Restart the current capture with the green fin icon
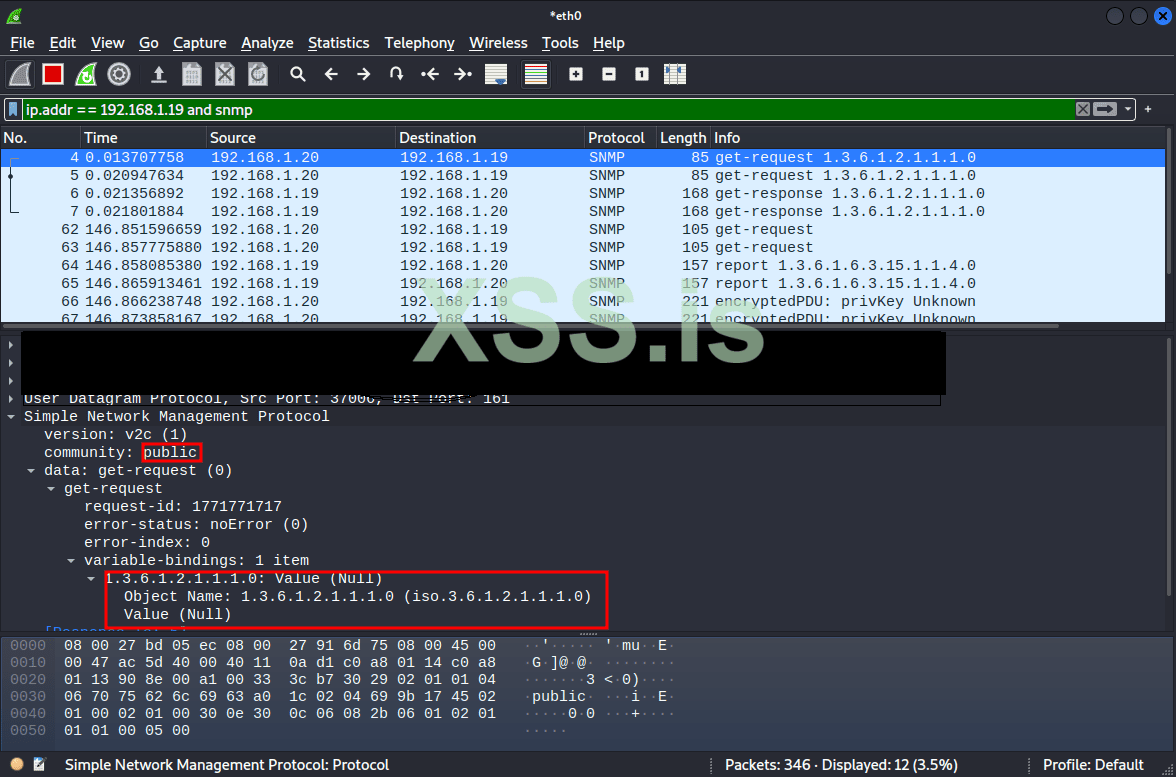This screenshot has width=1176, height=777. pos(86,74)
